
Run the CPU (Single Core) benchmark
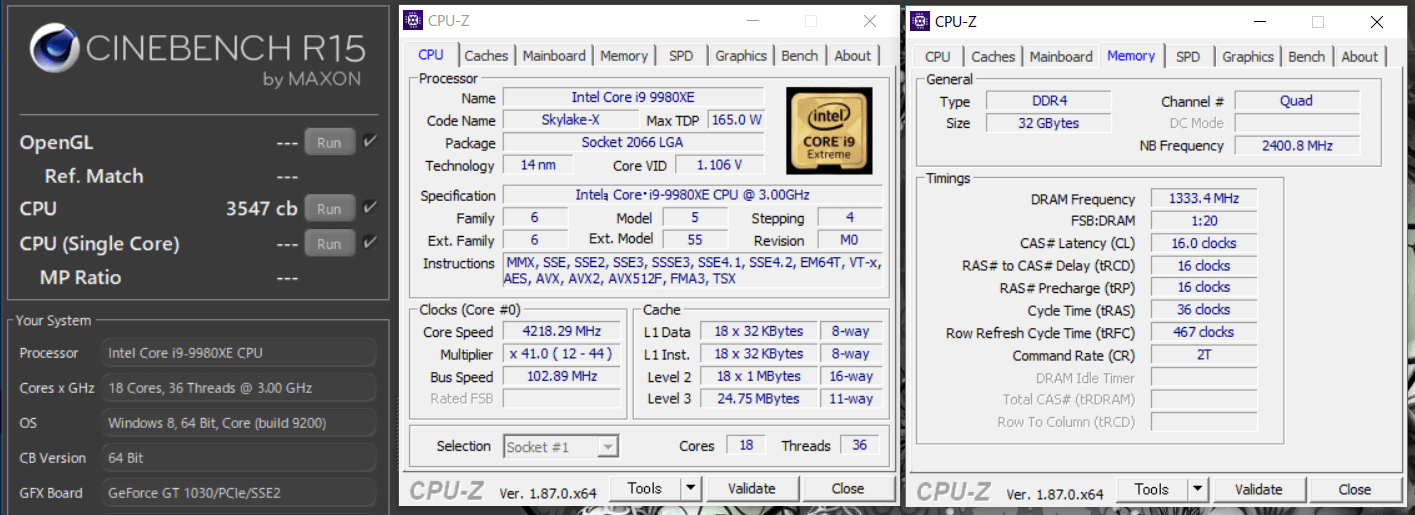coord(330,244)
